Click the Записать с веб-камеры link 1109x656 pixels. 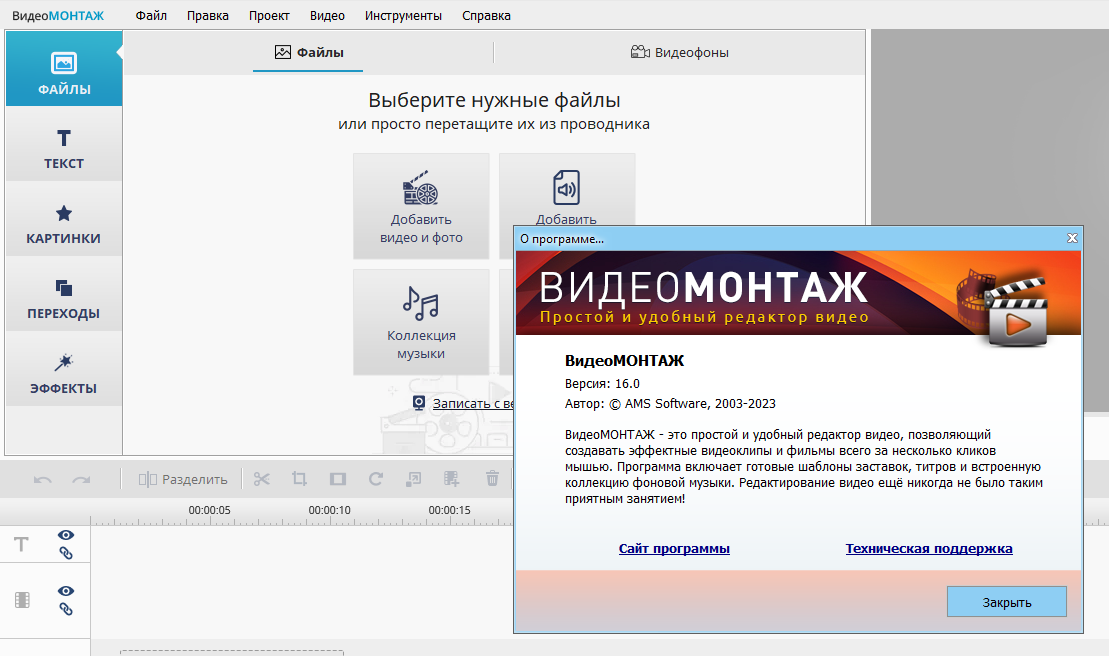[472, 403]
